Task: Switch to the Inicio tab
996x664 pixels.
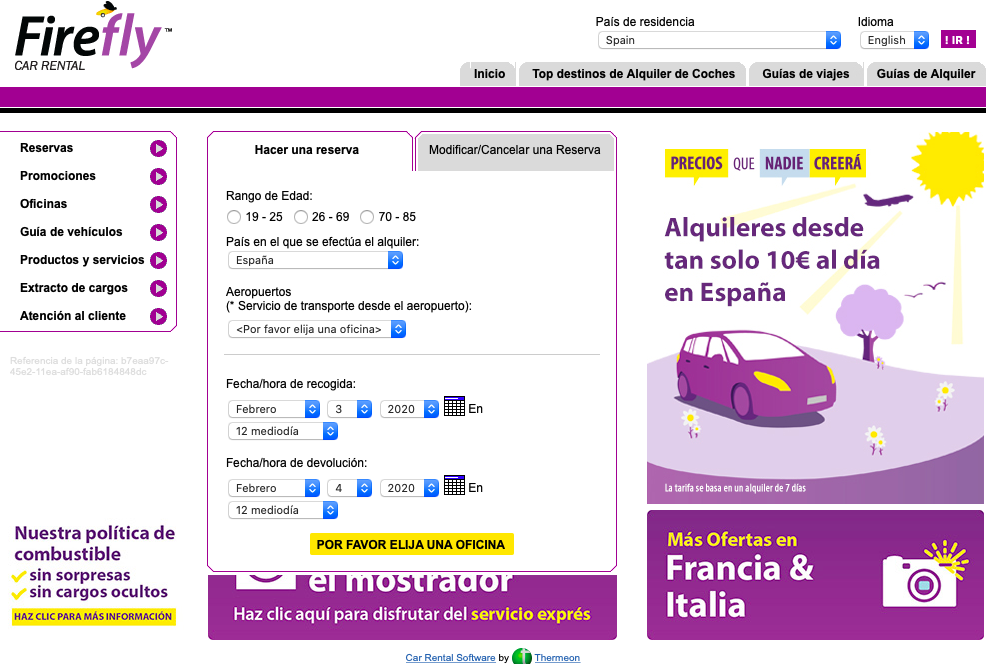Action: coord(489,74)
